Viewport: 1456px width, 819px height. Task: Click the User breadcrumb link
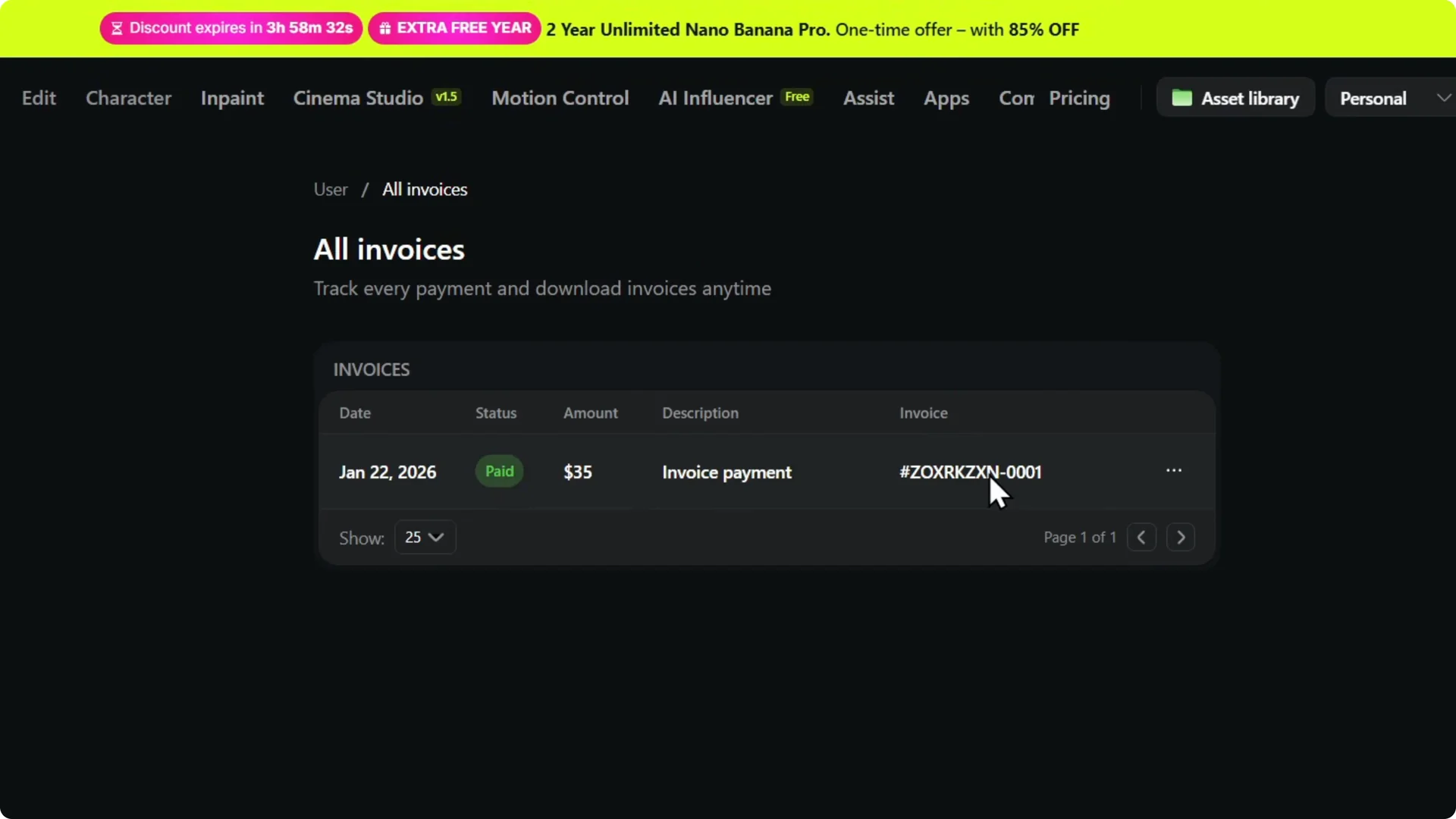pyautogui.click(x=330, y=189)
